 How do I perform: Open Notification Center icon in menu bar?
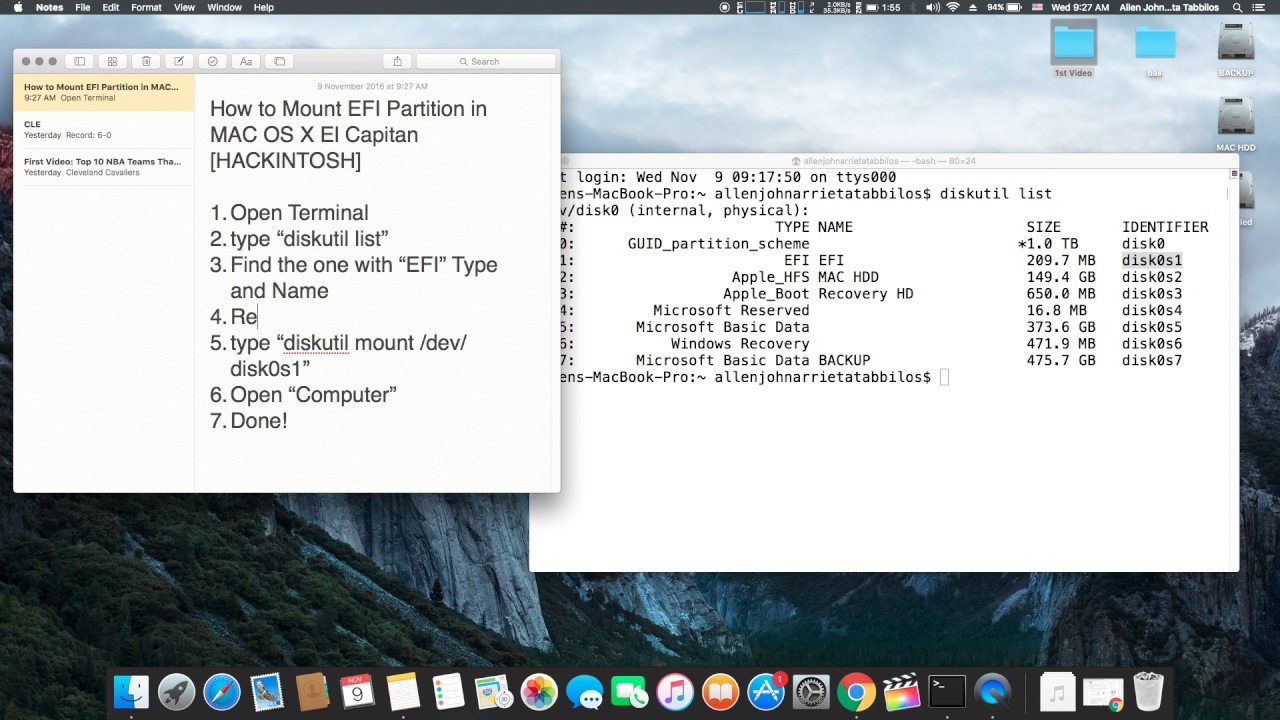point(1259,7)
